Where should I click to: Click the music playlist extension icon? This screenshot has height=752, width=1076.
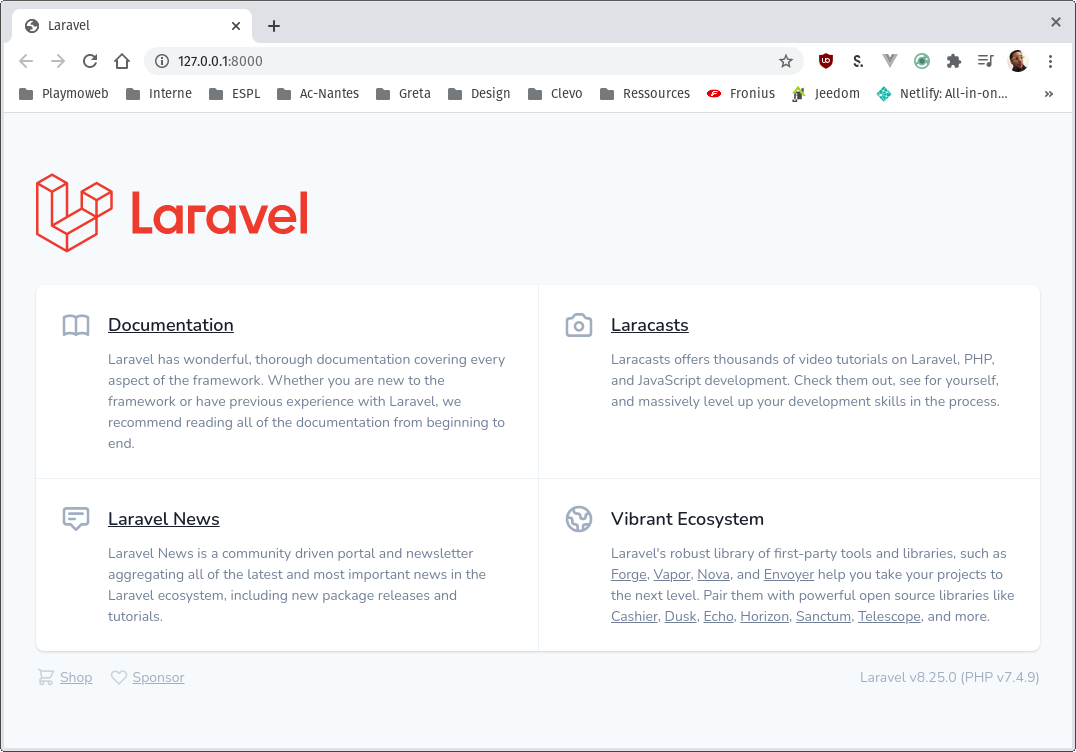(985, 61)
